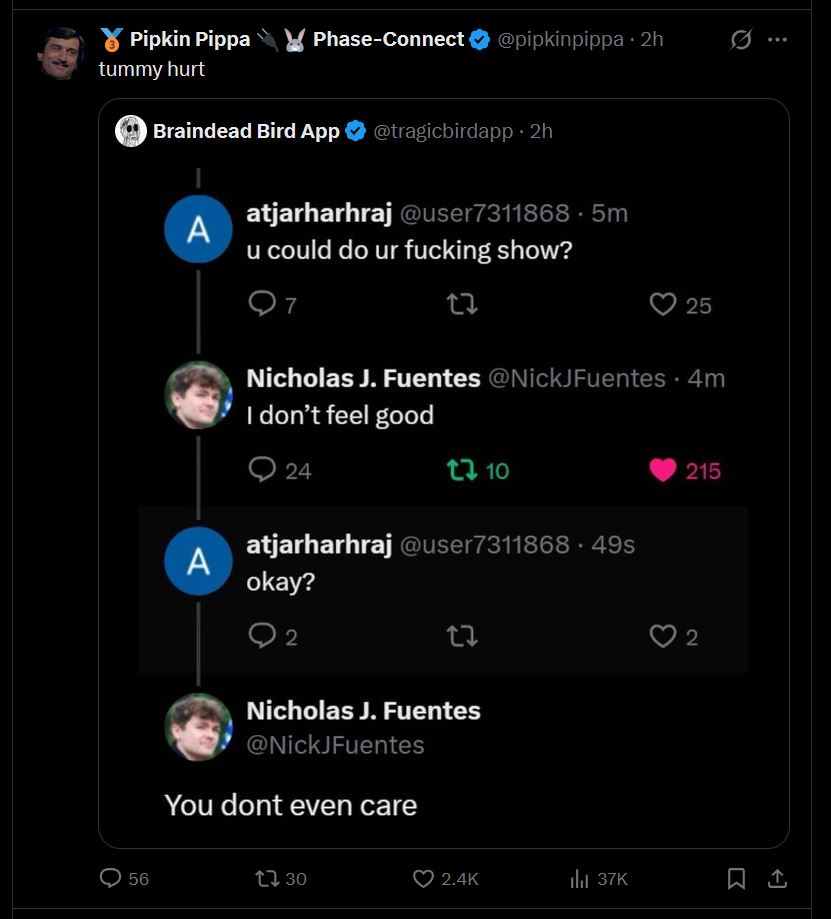Click the Braindead Bird App avatar

pyautogui.click(x=131, y=131)
